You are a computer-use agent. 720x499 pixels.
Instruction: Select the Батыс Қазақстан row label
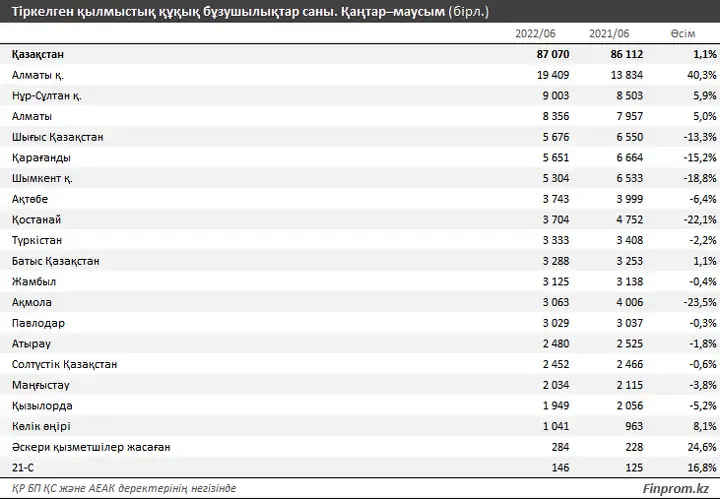coord(56,261)
